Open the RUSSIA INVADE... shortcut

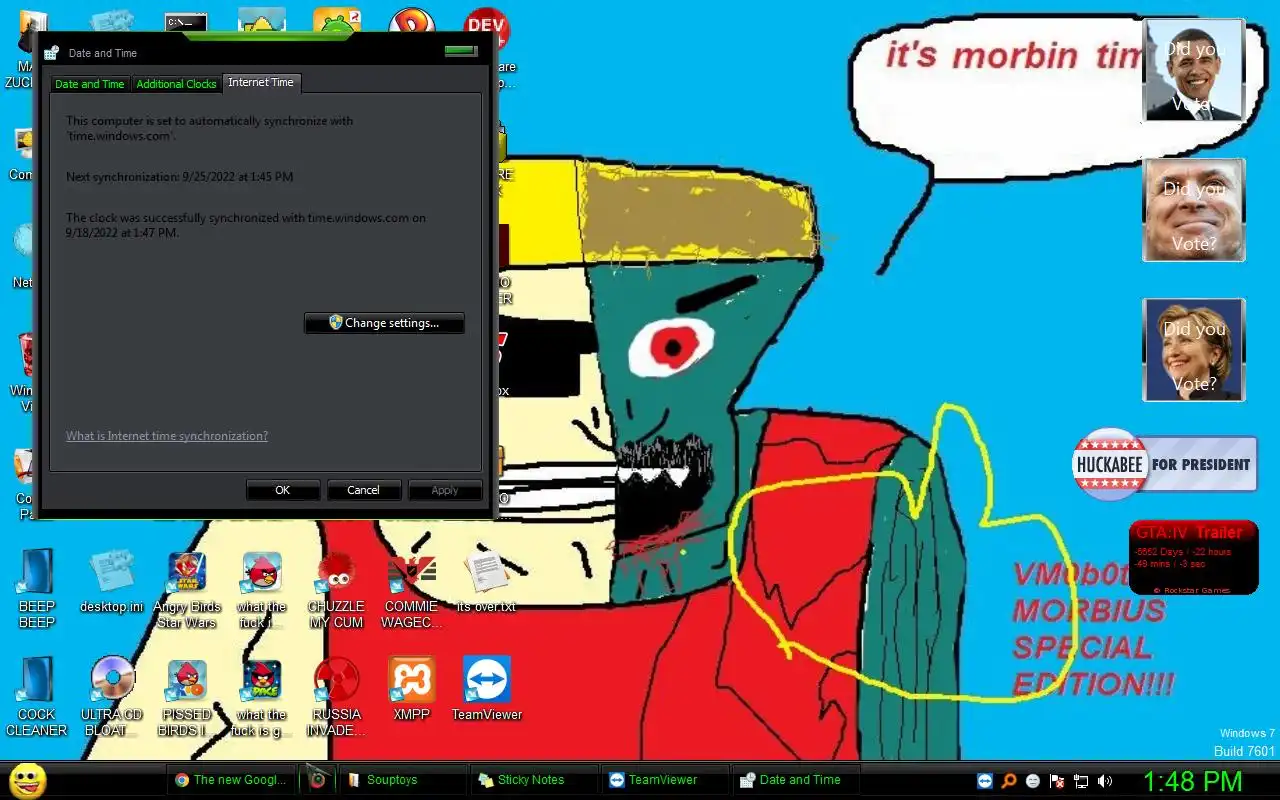(x=336, y=697)
